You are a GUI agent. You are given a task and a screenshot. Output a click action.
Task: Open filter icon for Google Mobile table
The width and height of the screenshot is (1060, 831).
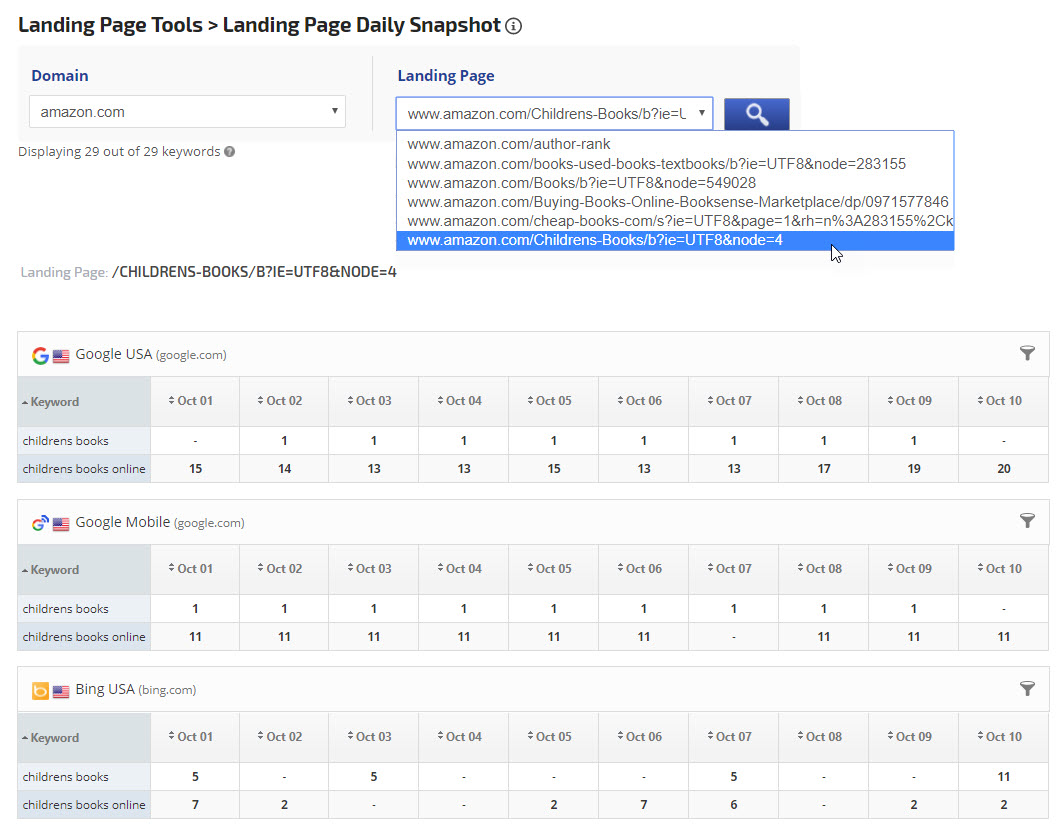tap(1026, 521)
